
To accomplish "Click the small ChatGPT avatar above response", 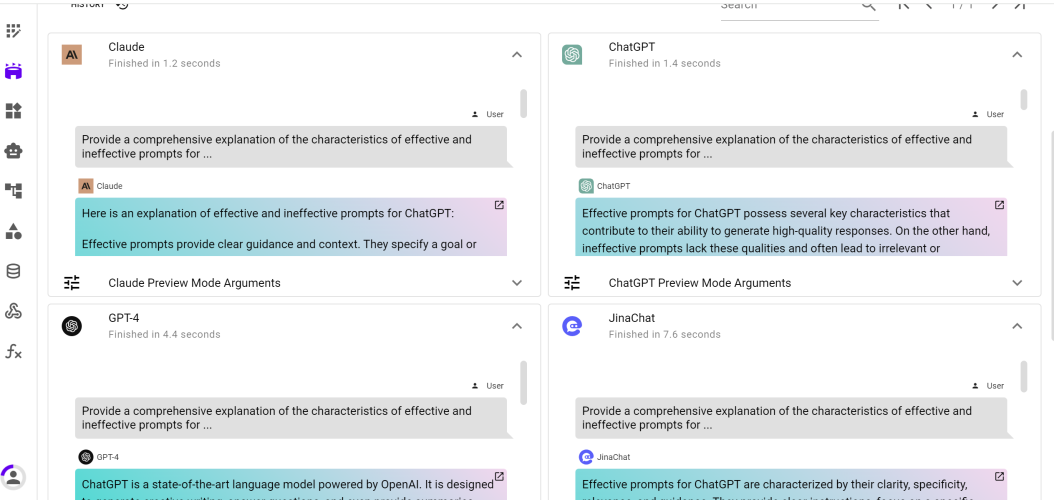I will tap(586, 186).
